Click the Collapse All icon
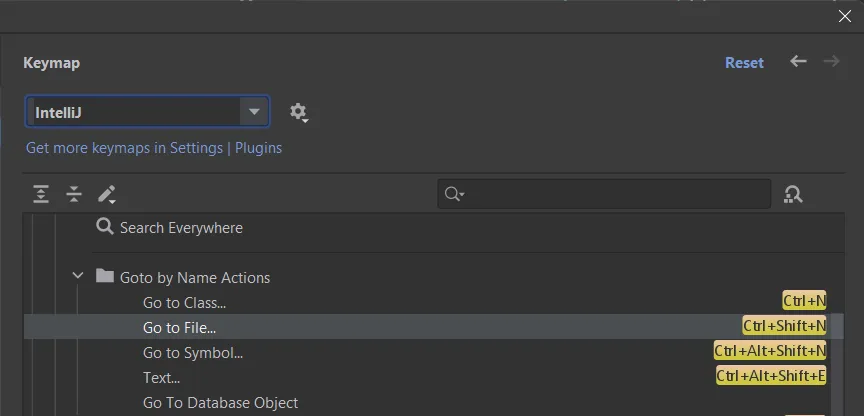 pos(74,194)
